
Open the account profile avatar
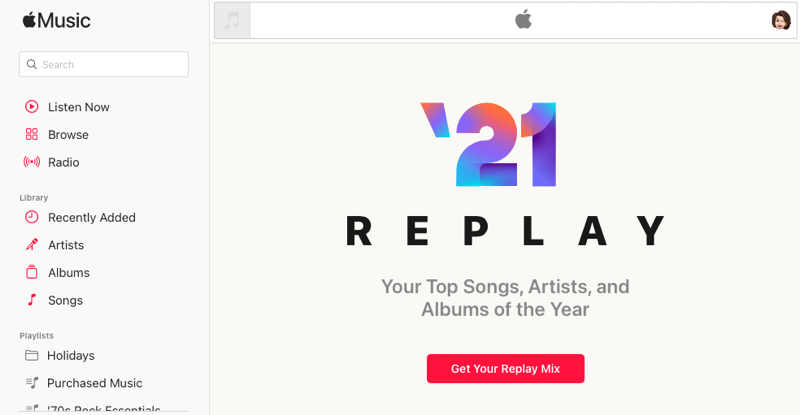click(x=781, y=20)
